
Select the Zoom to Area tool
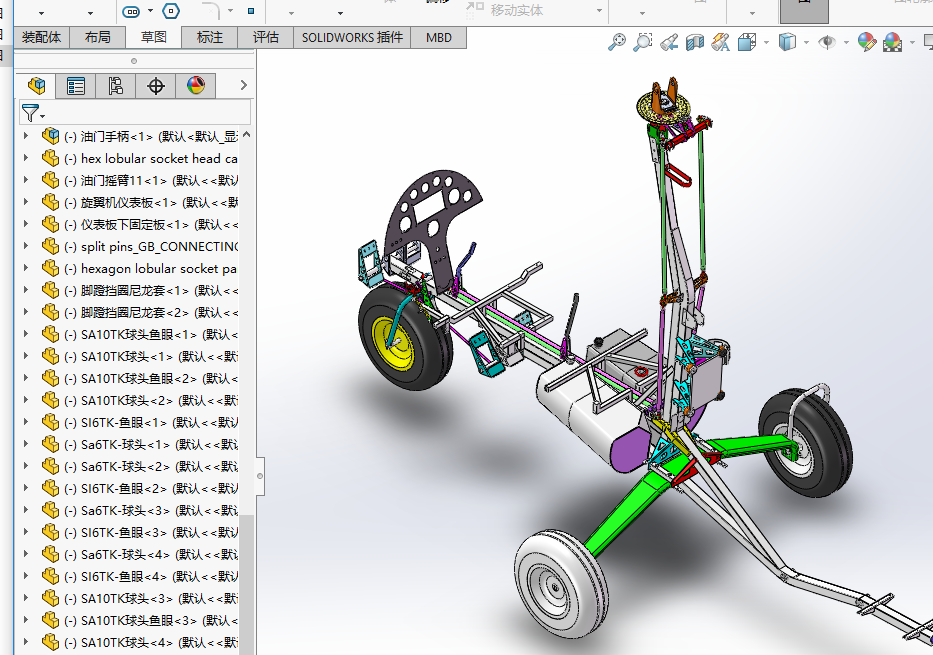coord(643,42)
